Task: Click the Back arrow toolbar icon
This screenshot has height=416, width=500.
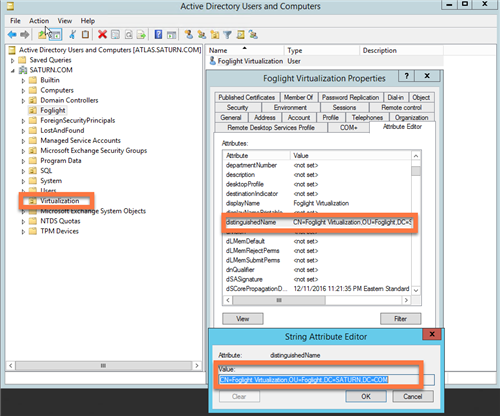Action: click(12, 34)
